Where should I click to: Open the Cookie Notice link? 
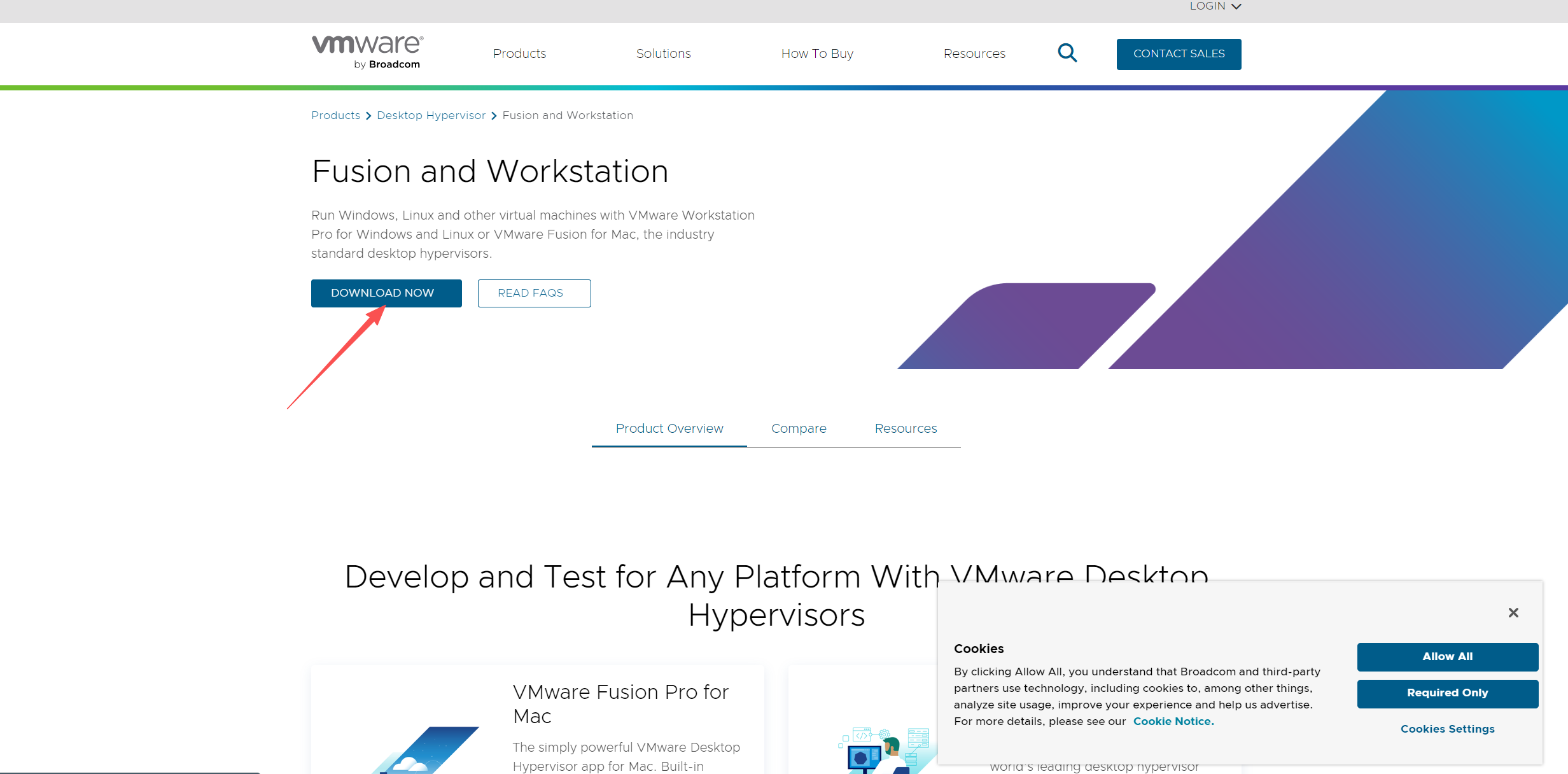click(1173, 721)
